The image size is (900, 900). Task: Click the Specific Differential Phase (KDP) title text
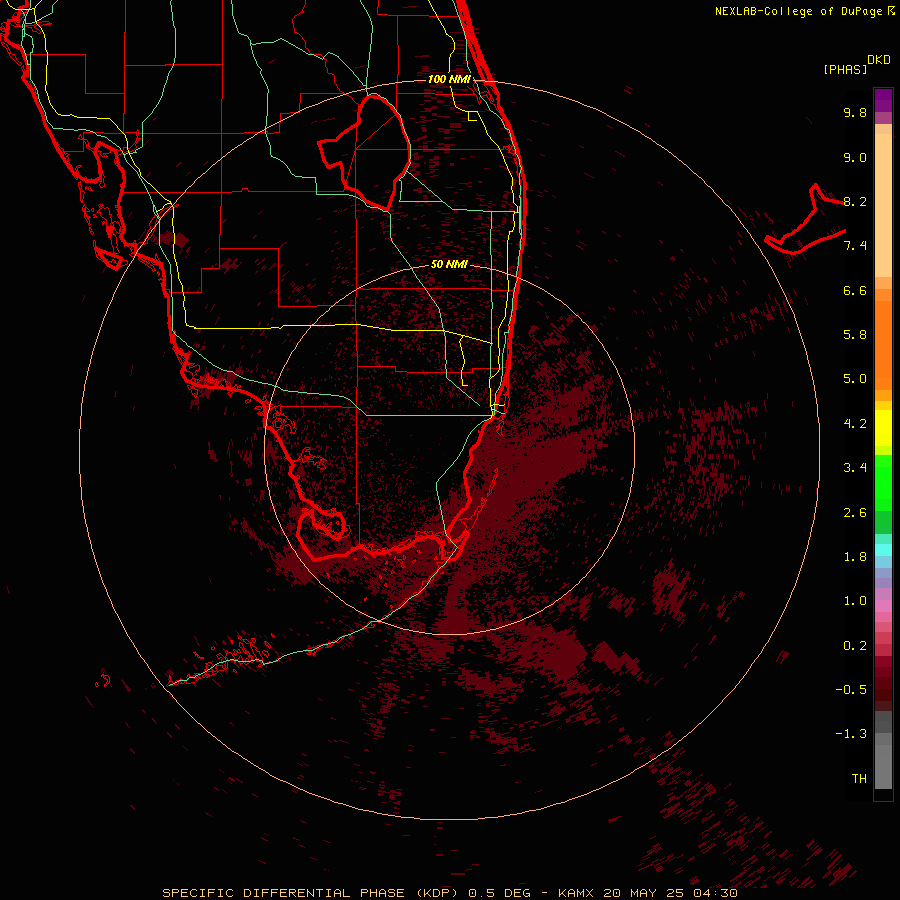pyautogui.click(x=310, y=893)
